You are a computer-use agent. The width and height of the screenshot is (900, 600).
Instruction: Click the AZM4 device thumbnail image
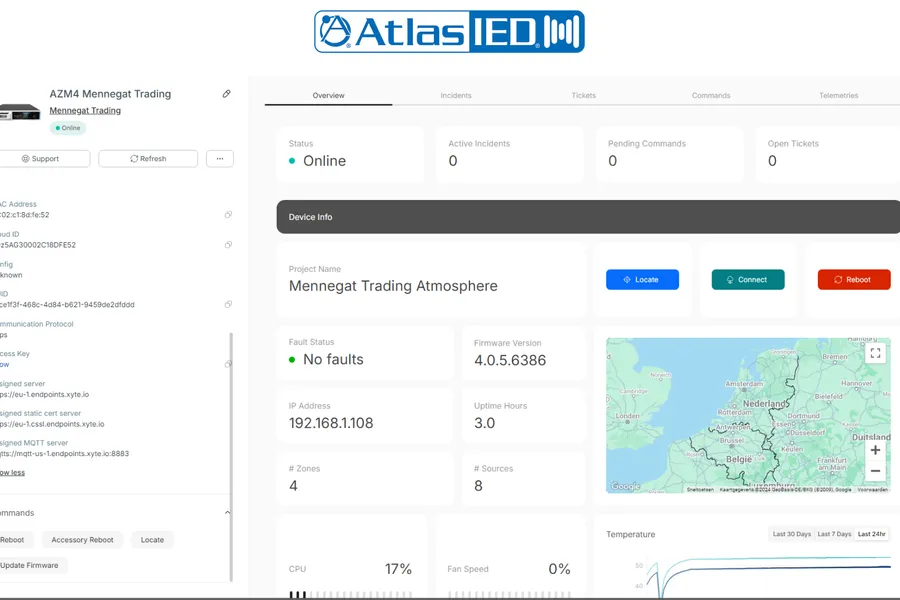click(20, 112)
